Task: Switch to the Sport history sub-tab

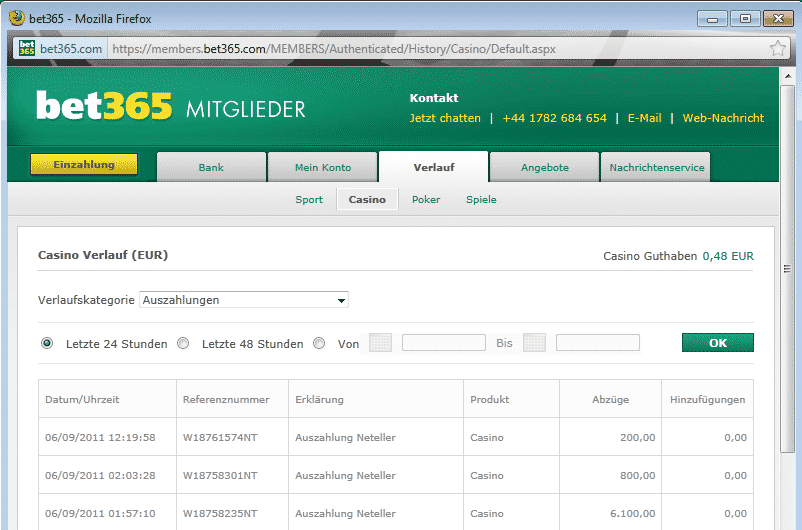Action: coord(309,200)
